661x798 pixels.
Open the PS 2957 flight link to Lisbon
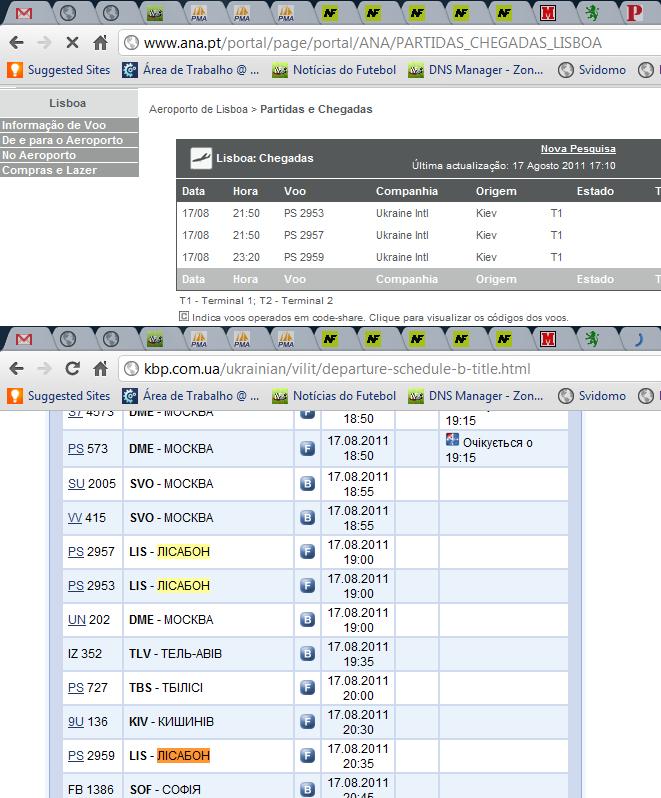click(76, 552)
